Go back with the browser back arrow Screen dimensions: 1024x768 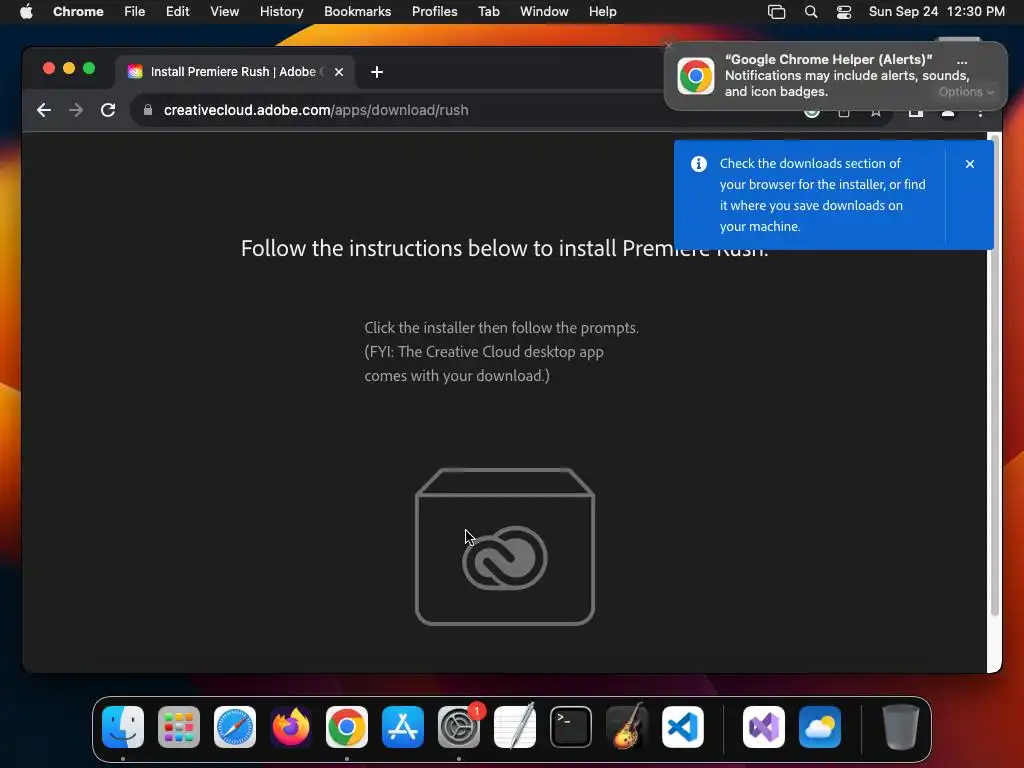(x=44, y=110)
